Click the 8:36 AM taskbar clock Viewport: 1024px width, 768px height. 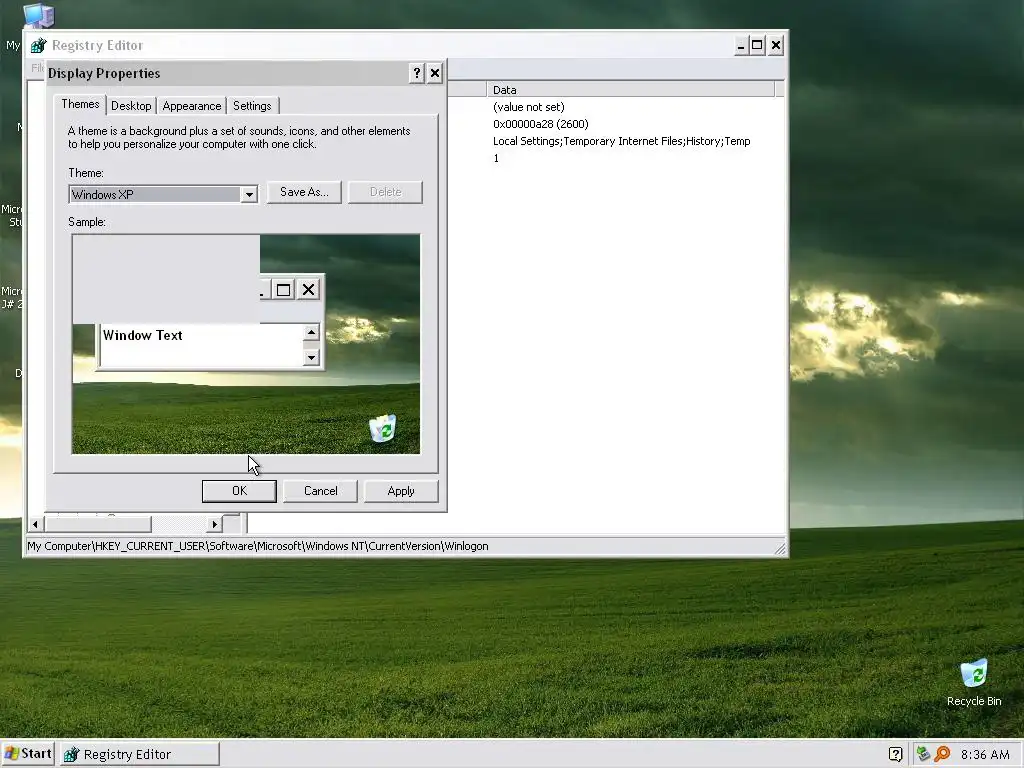tap(985, 755)
